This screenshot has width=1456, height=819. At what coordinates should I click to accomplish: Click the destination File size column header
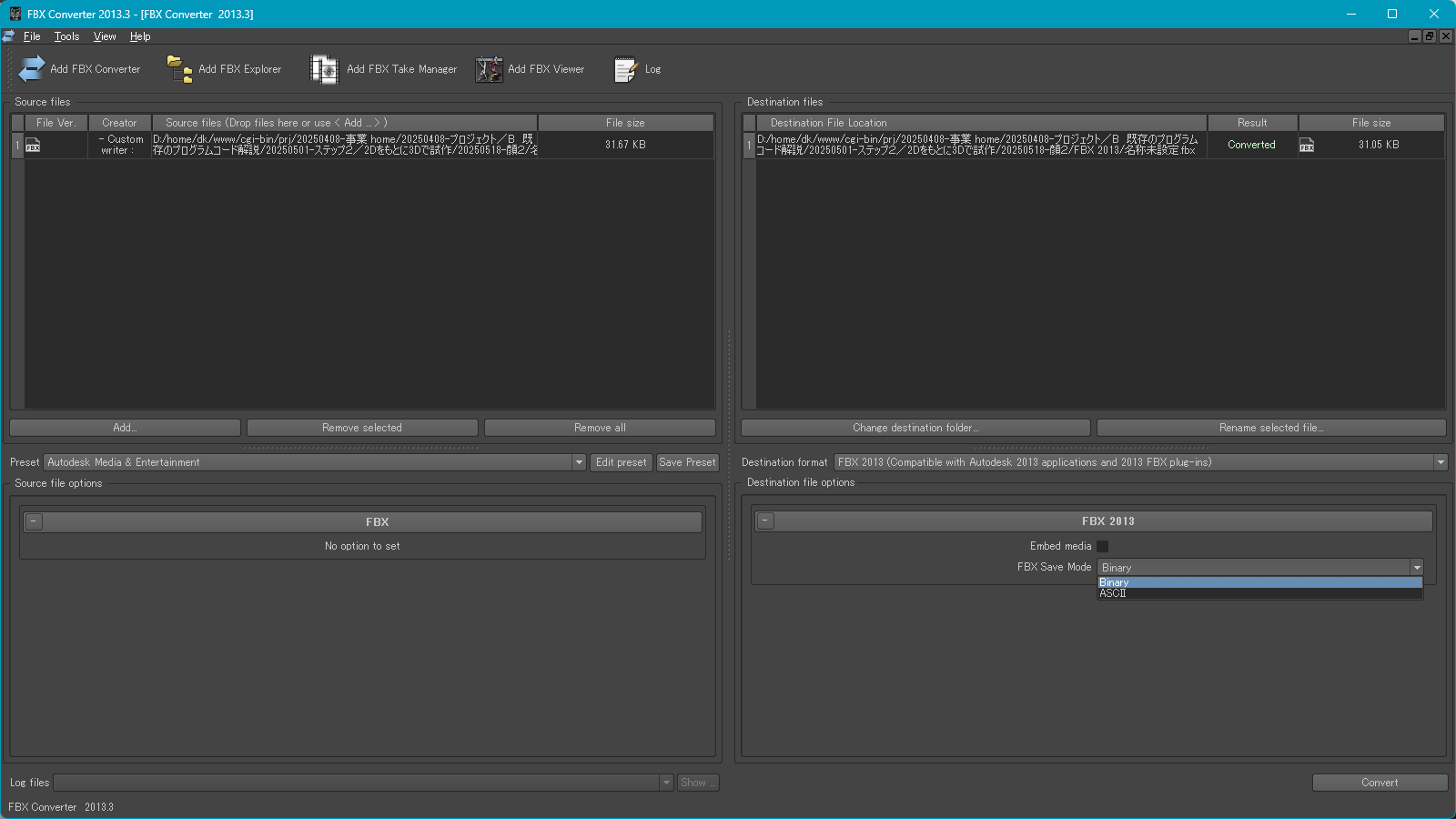point(1371,123)
